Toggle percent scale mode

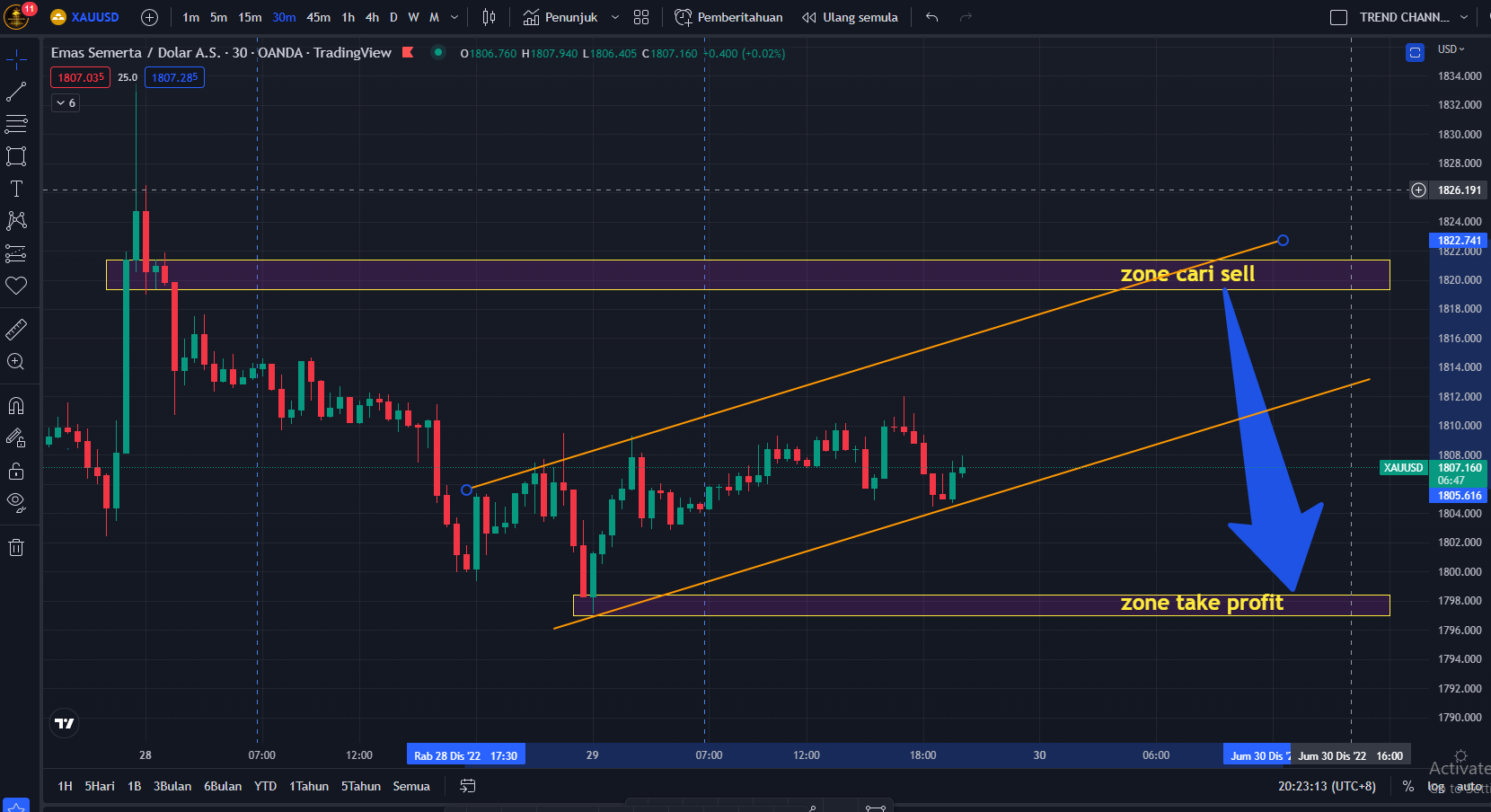(x=1408, y=786)
